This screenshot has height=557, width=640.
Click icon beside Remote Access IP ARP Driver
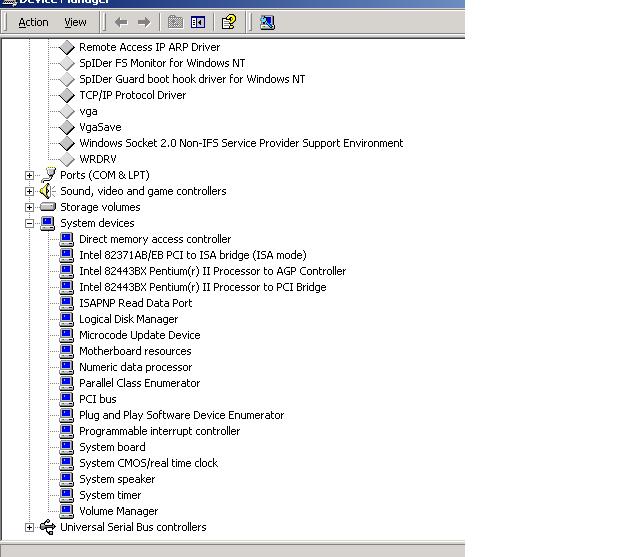coord(67,47)
